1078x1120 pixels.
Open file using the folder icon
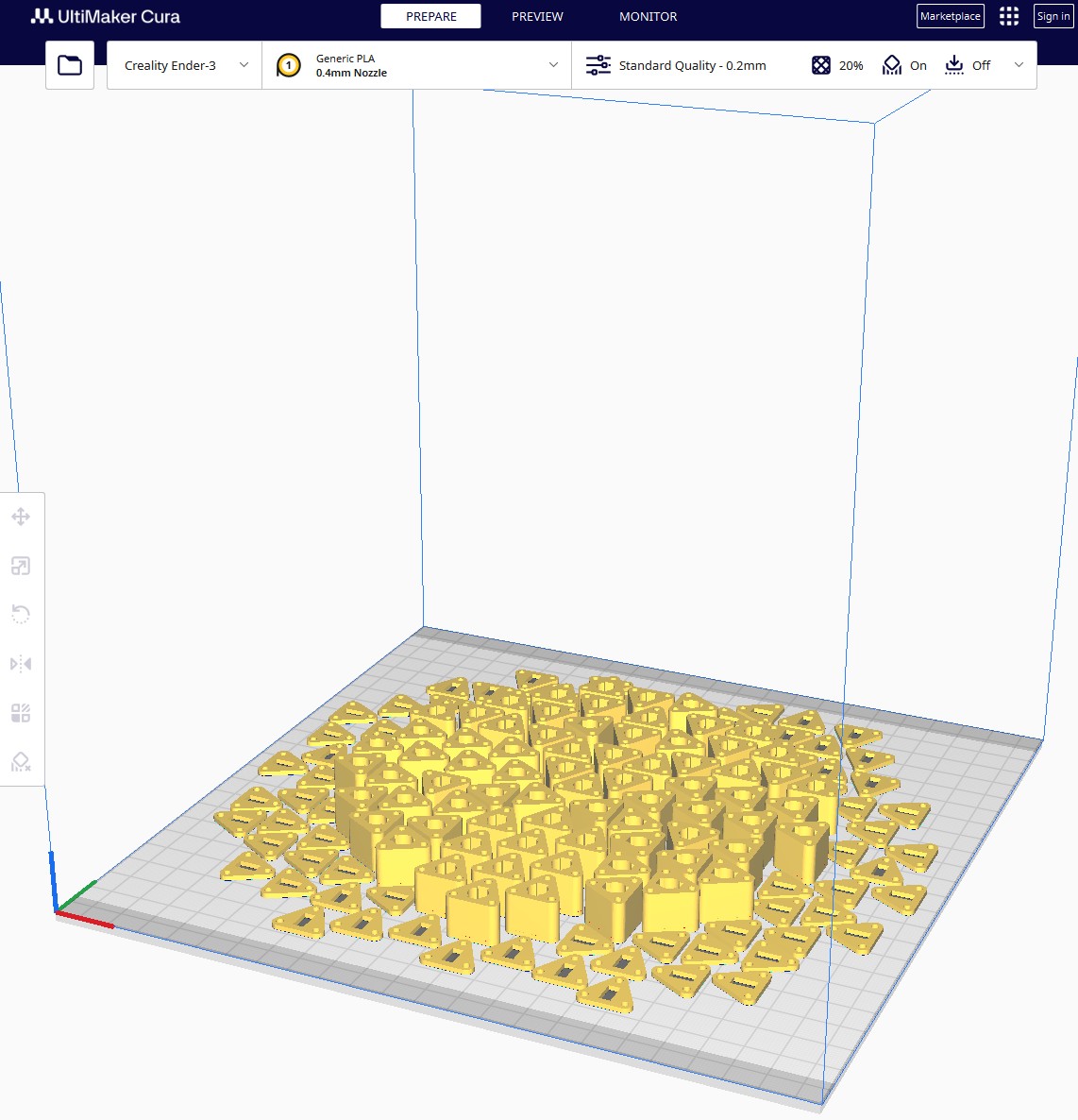coord(70,65)
